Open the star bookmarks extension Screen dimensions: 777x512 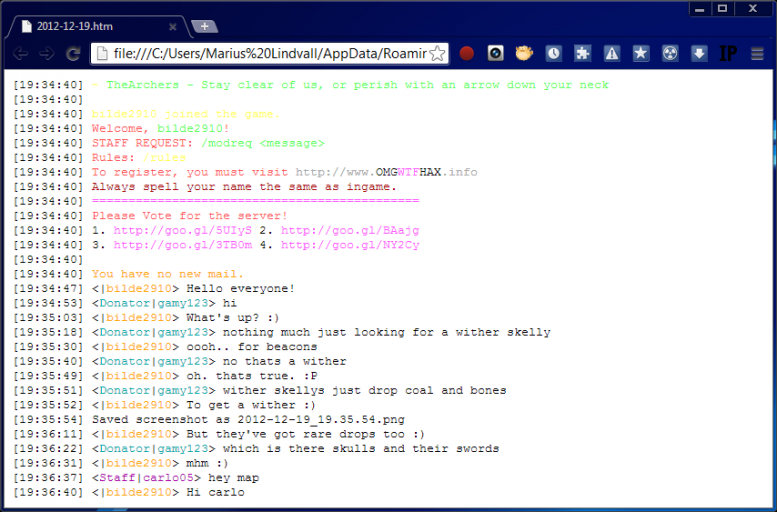click(641, 53)
